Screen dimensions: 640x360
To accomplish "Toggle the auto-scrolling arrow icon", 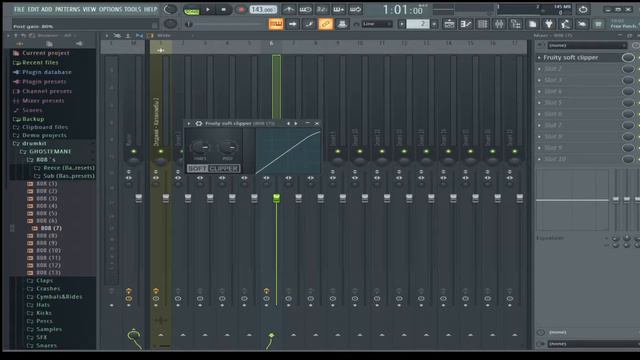I will coord(293,24).
